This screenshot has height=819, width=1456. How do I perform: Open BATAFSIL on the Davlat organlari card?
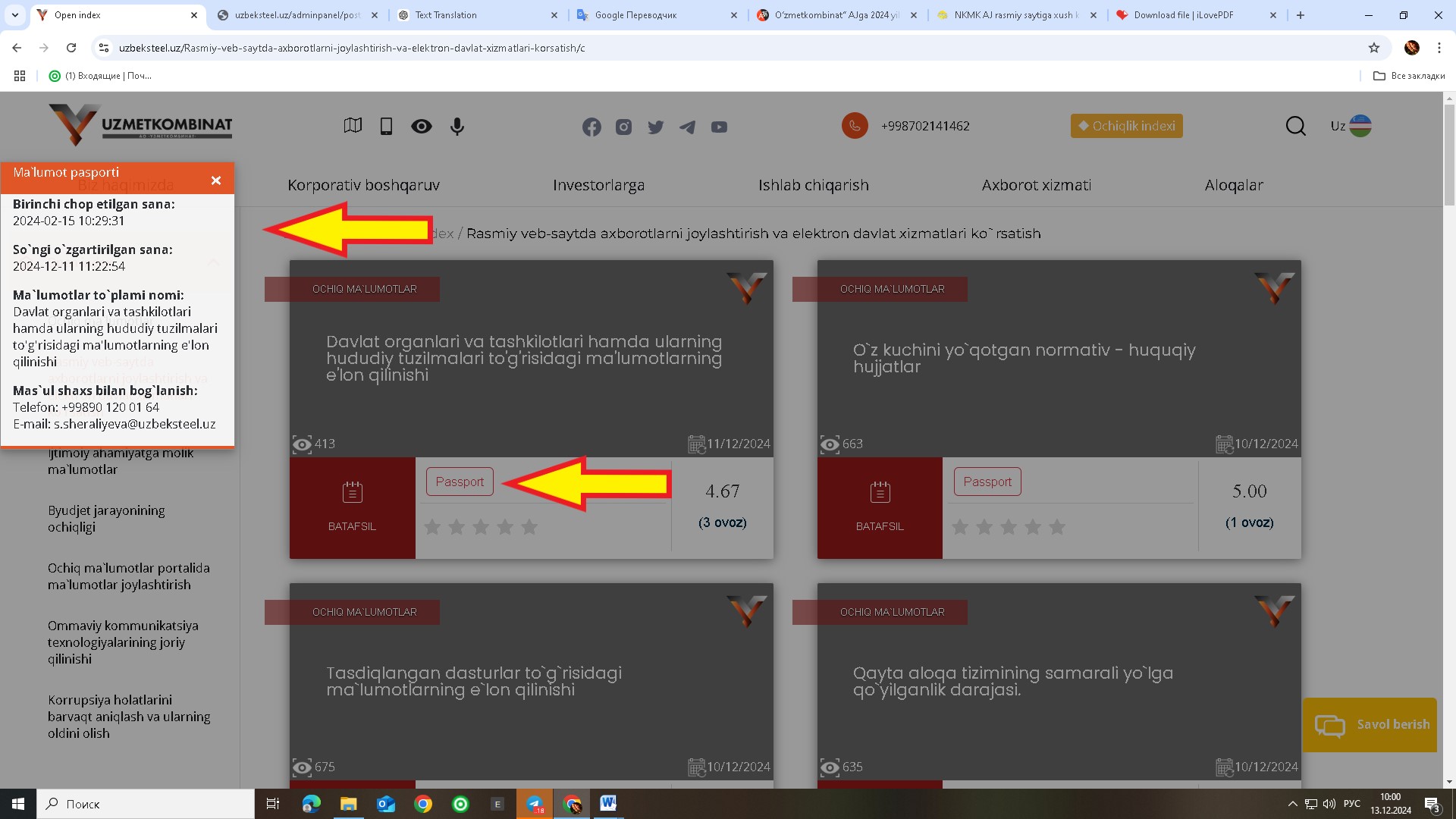pyautogui.click(x=352, y=507)
